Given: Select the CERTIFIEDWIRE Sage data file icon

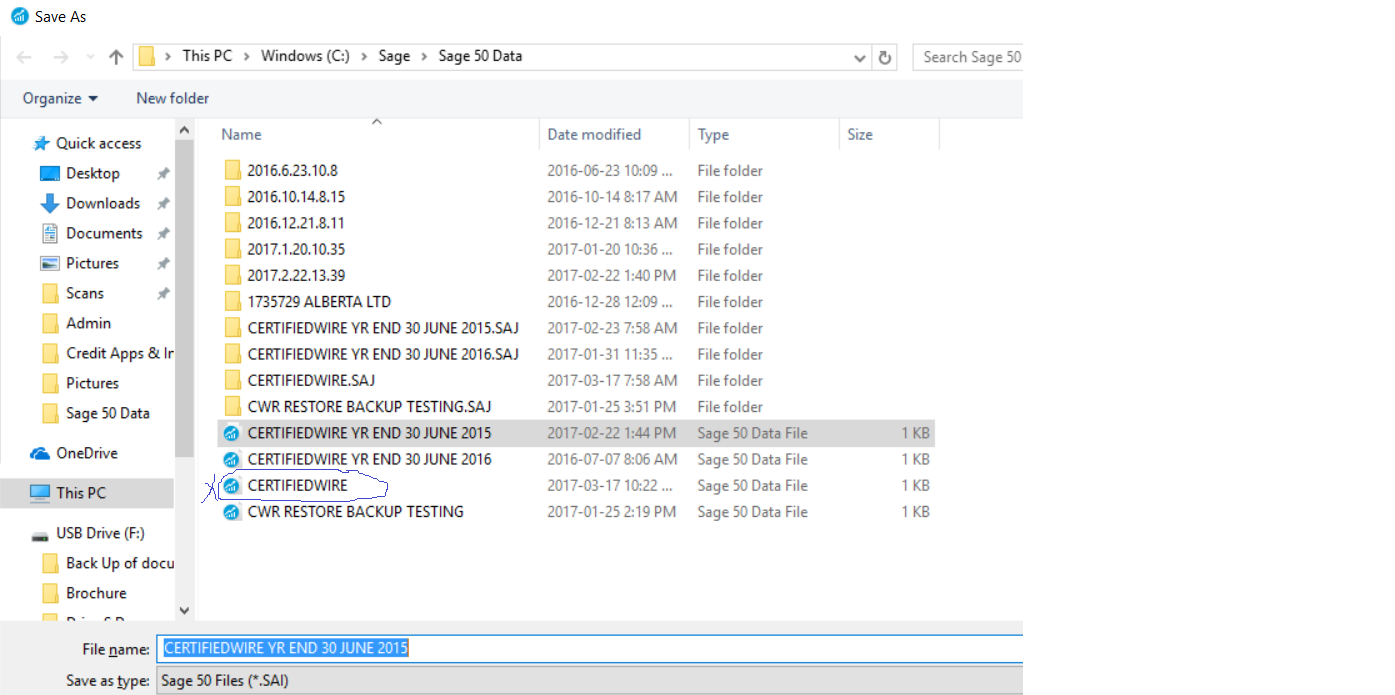Looking at the screenshot, I should (232, 486).
